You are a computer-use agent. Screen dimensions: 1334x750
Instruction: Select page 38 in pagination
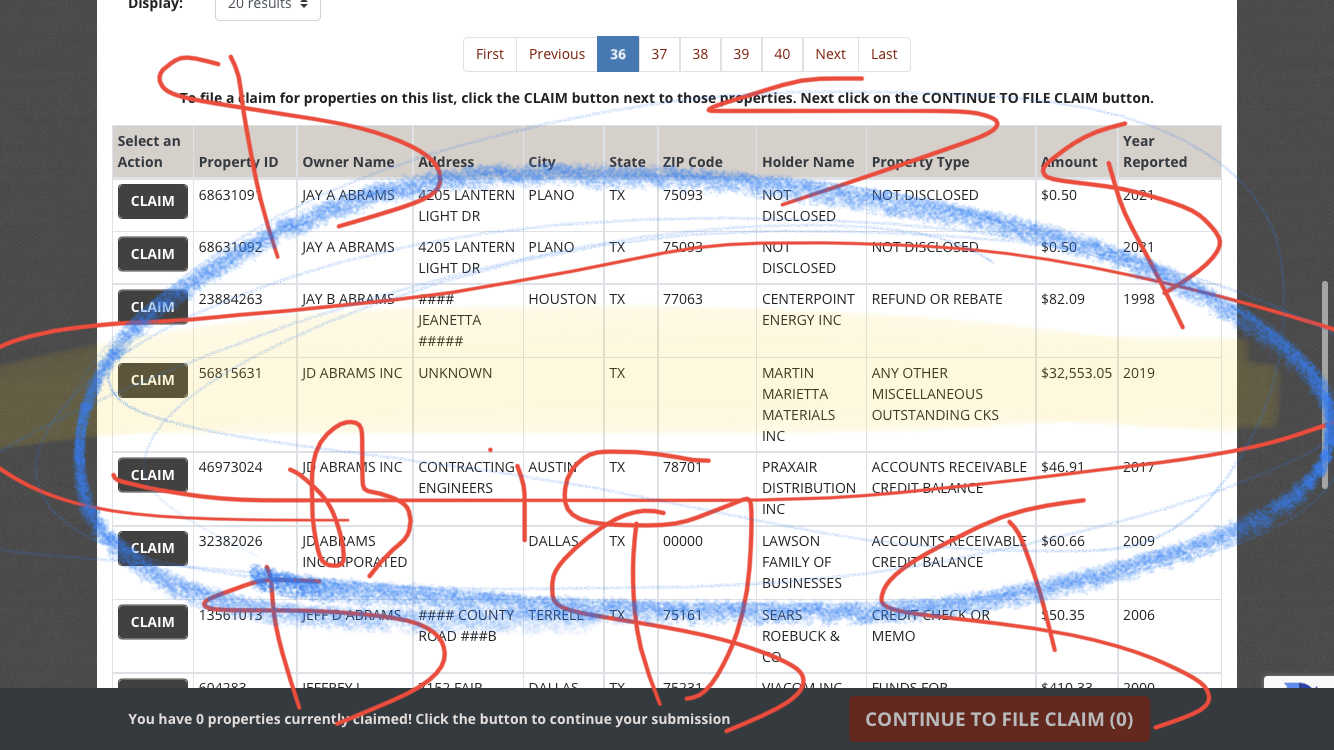(700, 54)
